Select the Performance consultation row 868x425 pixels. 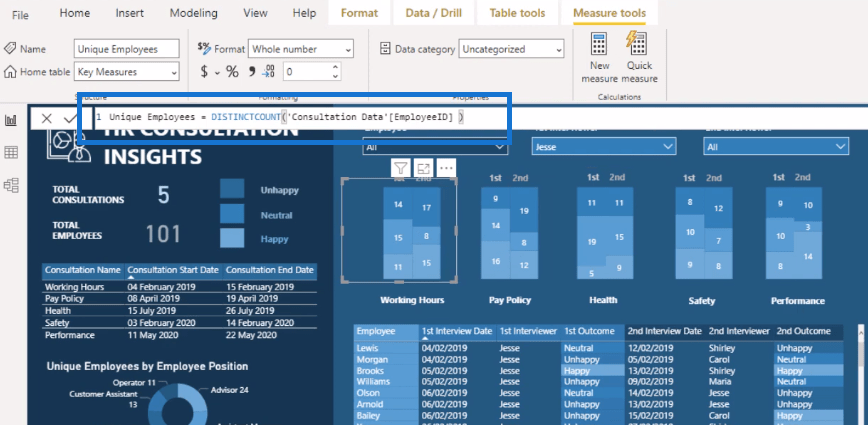pyautogui.click(x=179, y=335)
